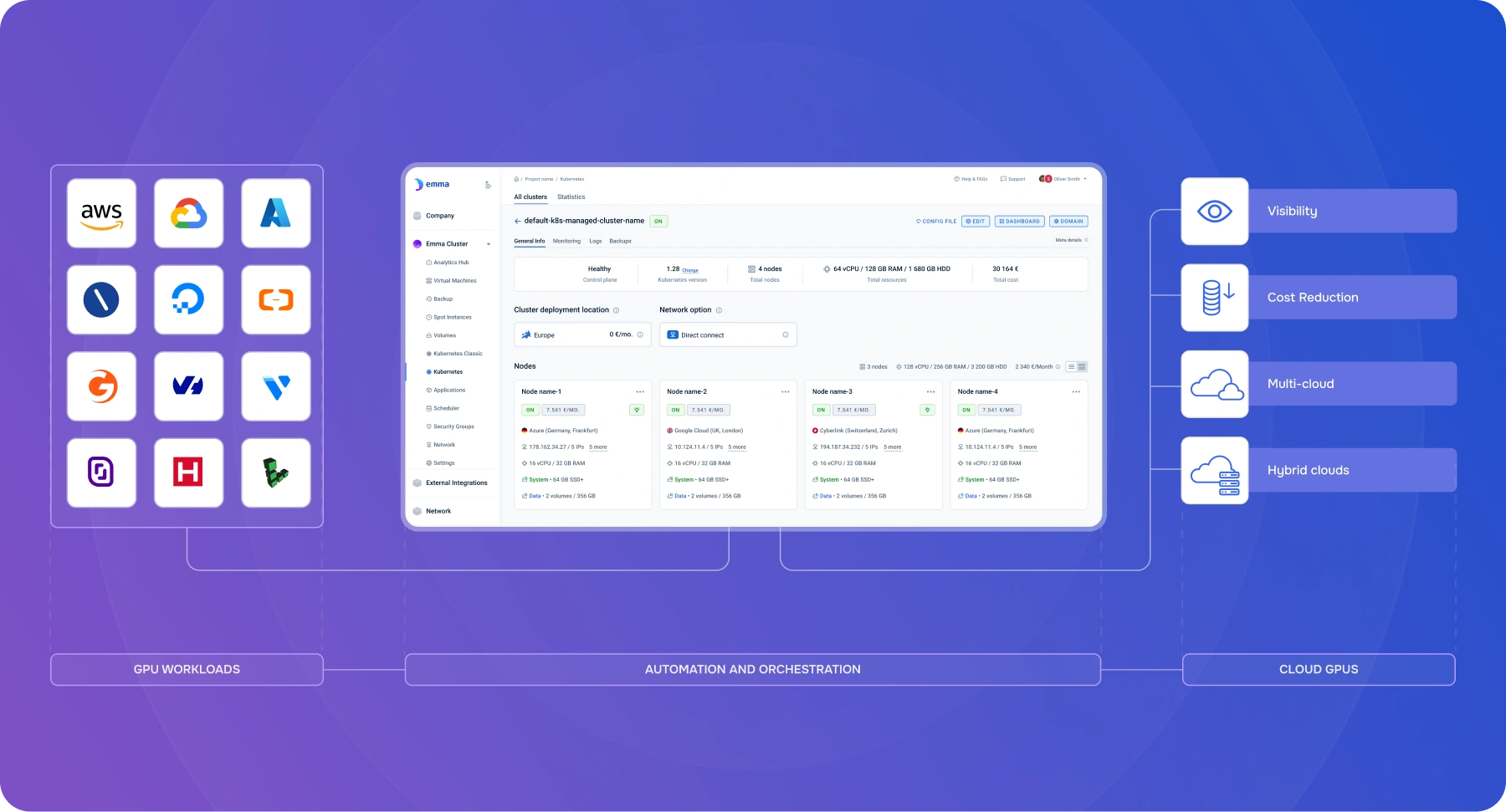Viewport: 1506px width, 812px height.
Task: Click the EDIT button
Action: click(976, 222)
